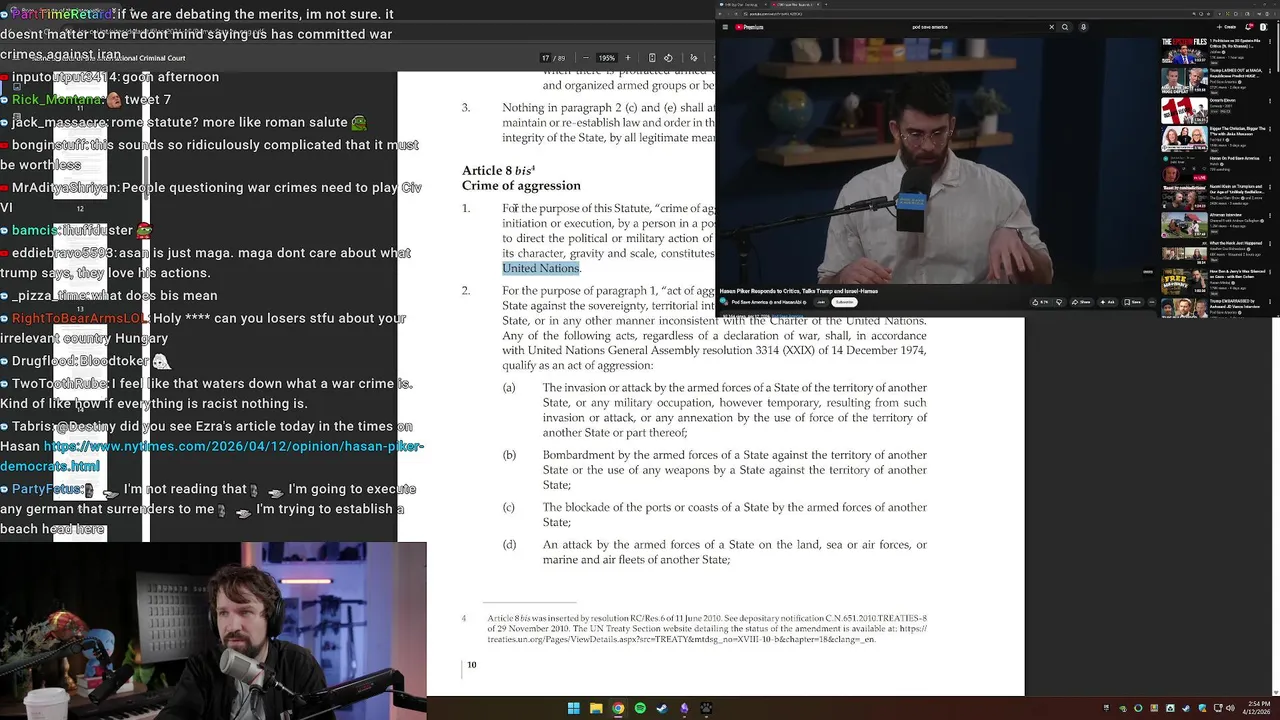Click the PDF fit to page icon

(x=652, y=58)
